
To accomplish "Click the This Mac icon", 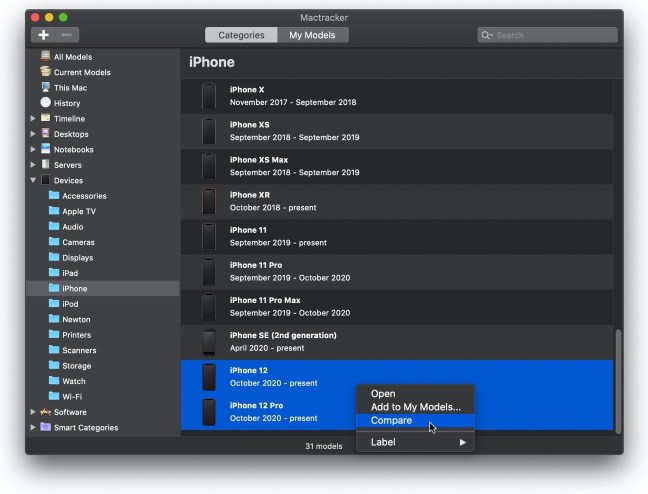I will [x=45, y=87].
